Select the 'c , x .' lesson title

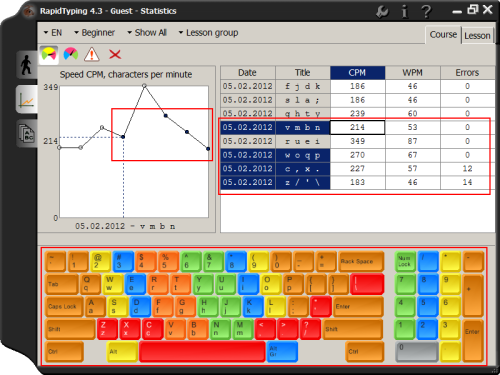coord(303,169)
